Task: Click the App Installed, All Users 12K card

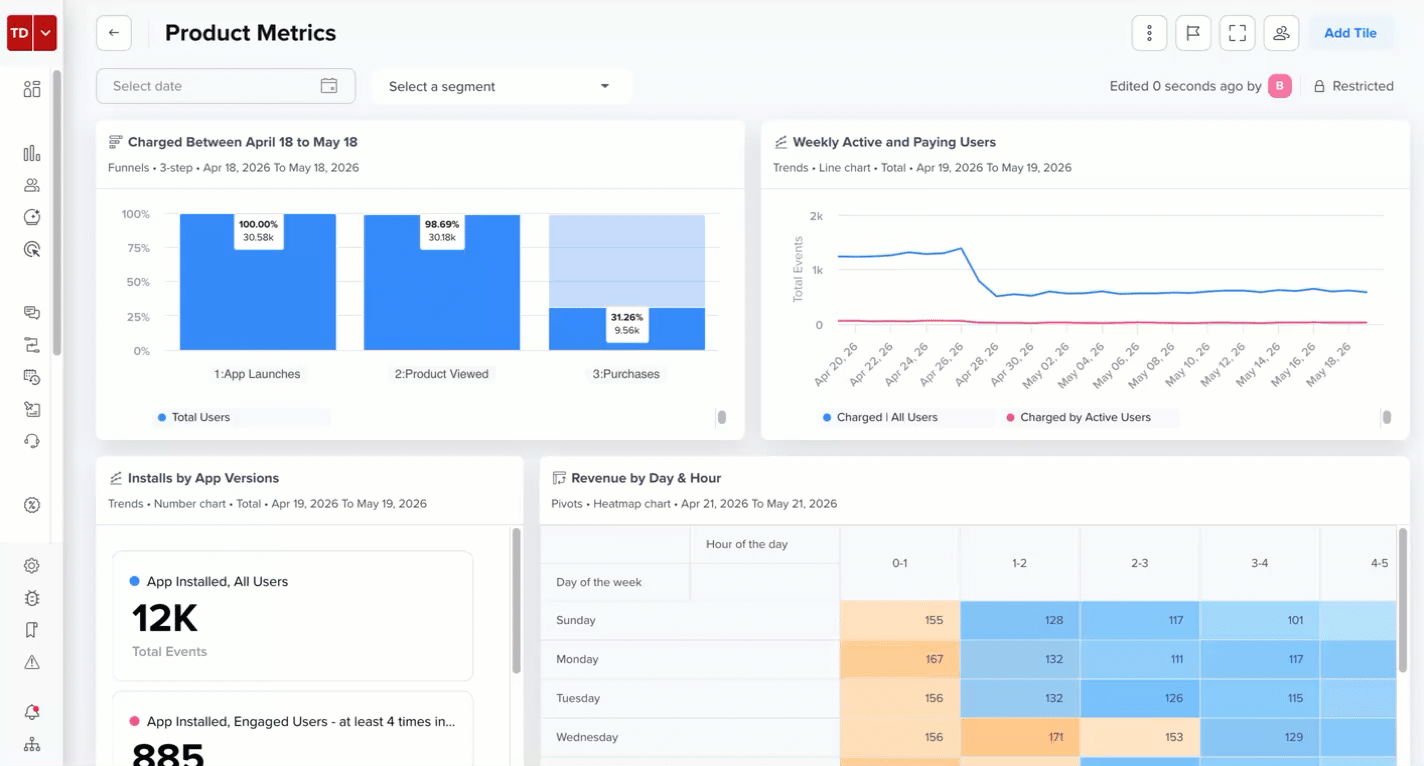Action: pyautogui.click(x=292, y=616)
